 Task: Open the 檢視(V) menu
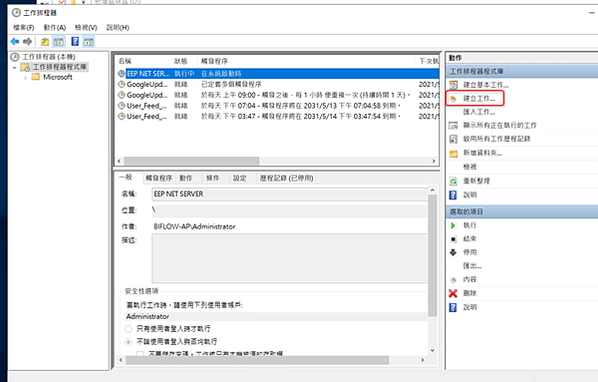point(86,27)
